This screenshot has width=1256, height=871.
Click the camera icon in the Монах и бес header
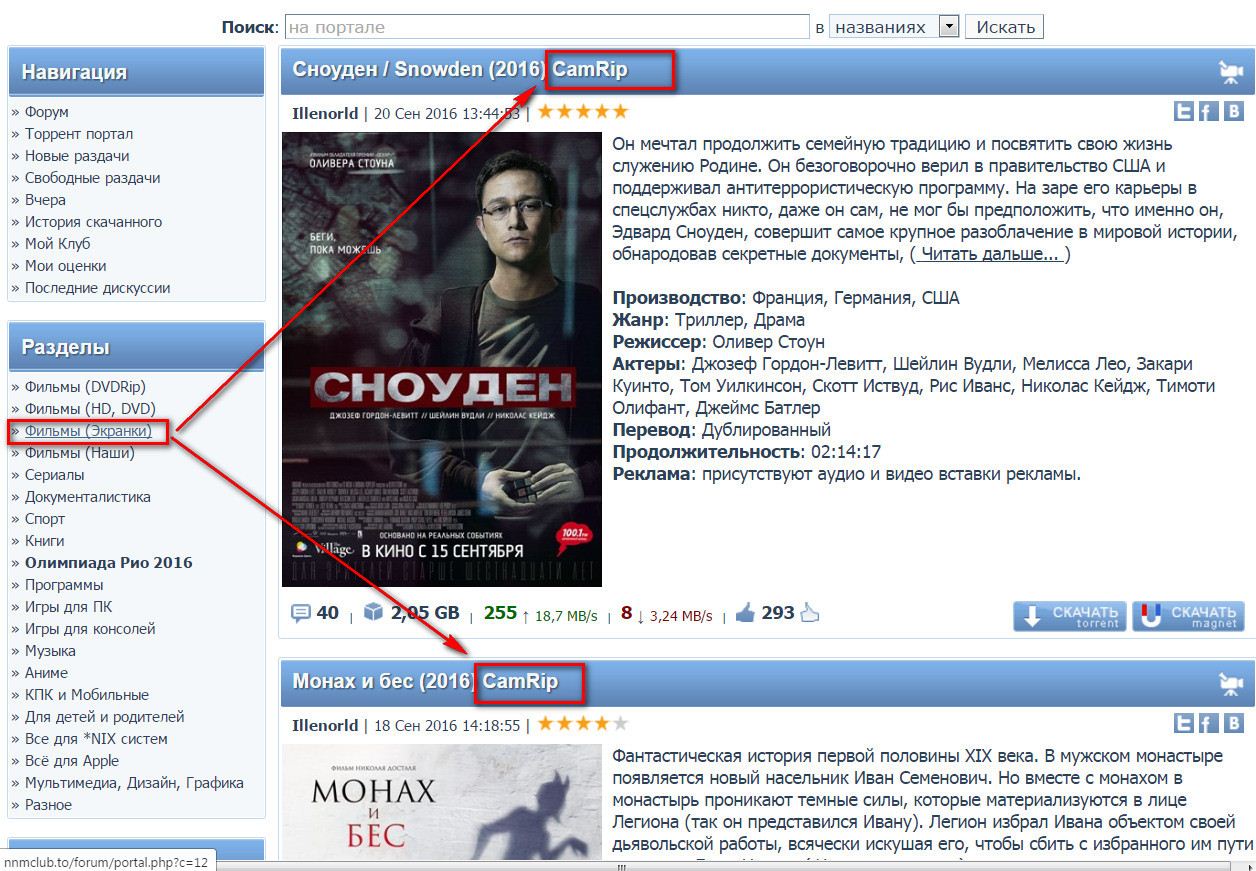(1230, 684)
